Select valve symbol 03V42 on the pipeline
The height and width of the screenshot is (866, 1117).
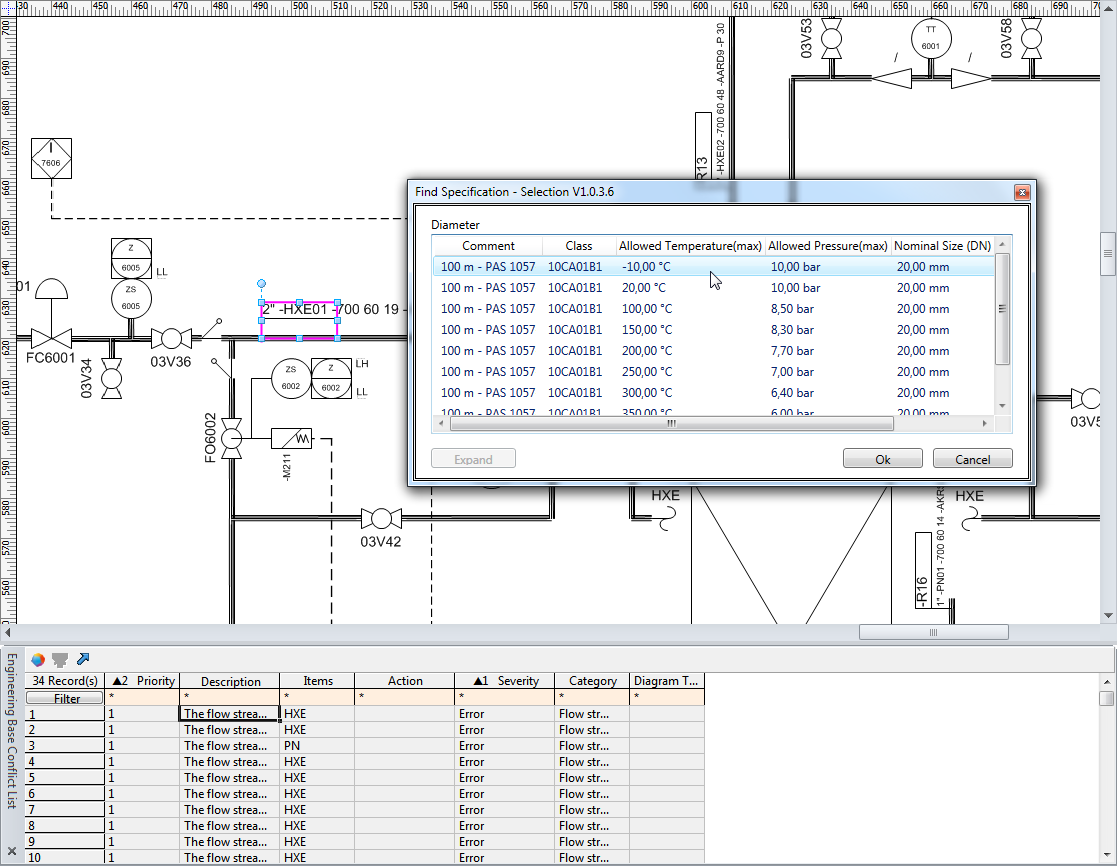pyautogui.click(x=380, y=518)
